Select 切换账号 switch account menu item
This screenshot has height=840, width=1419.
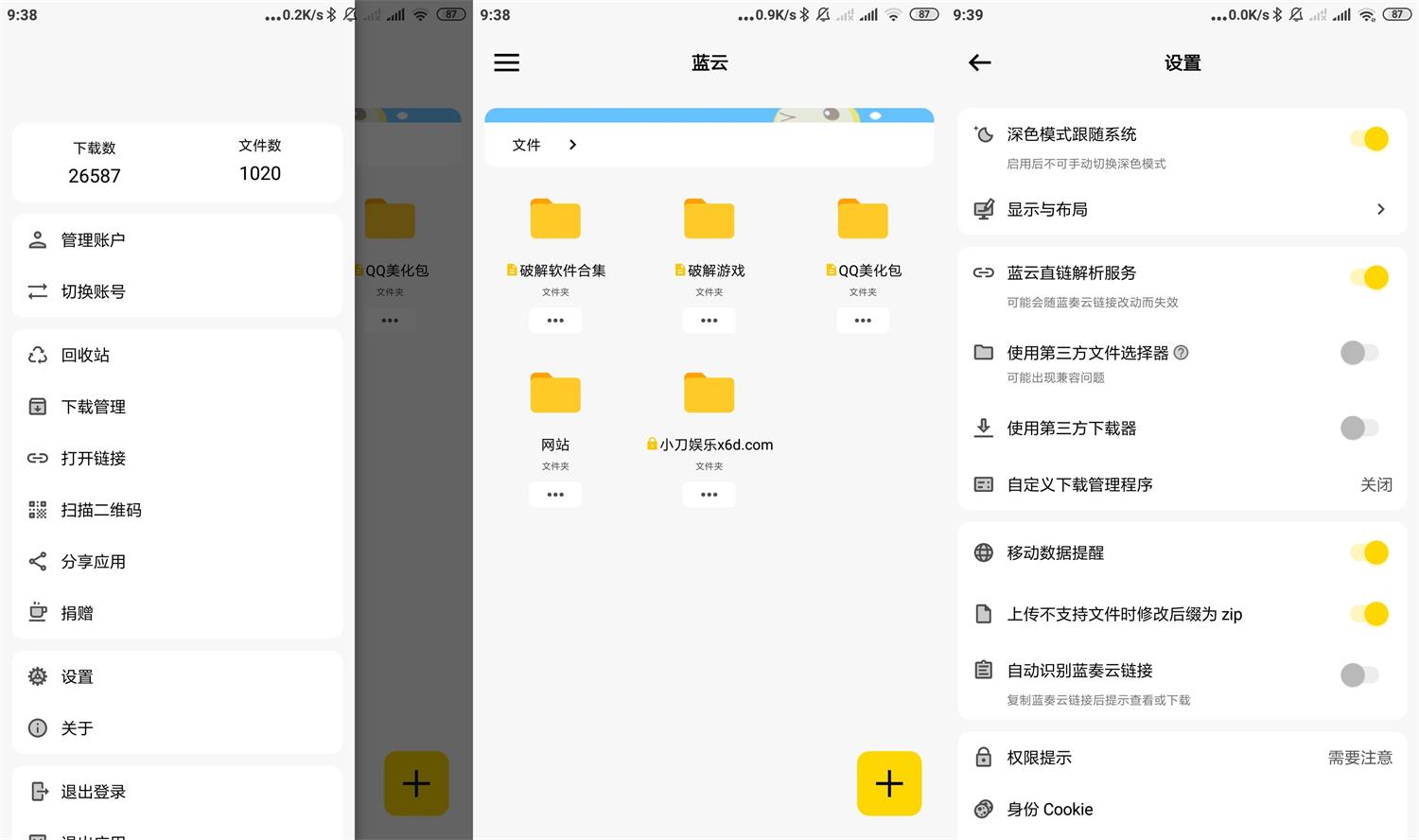(x=95, y=291)
